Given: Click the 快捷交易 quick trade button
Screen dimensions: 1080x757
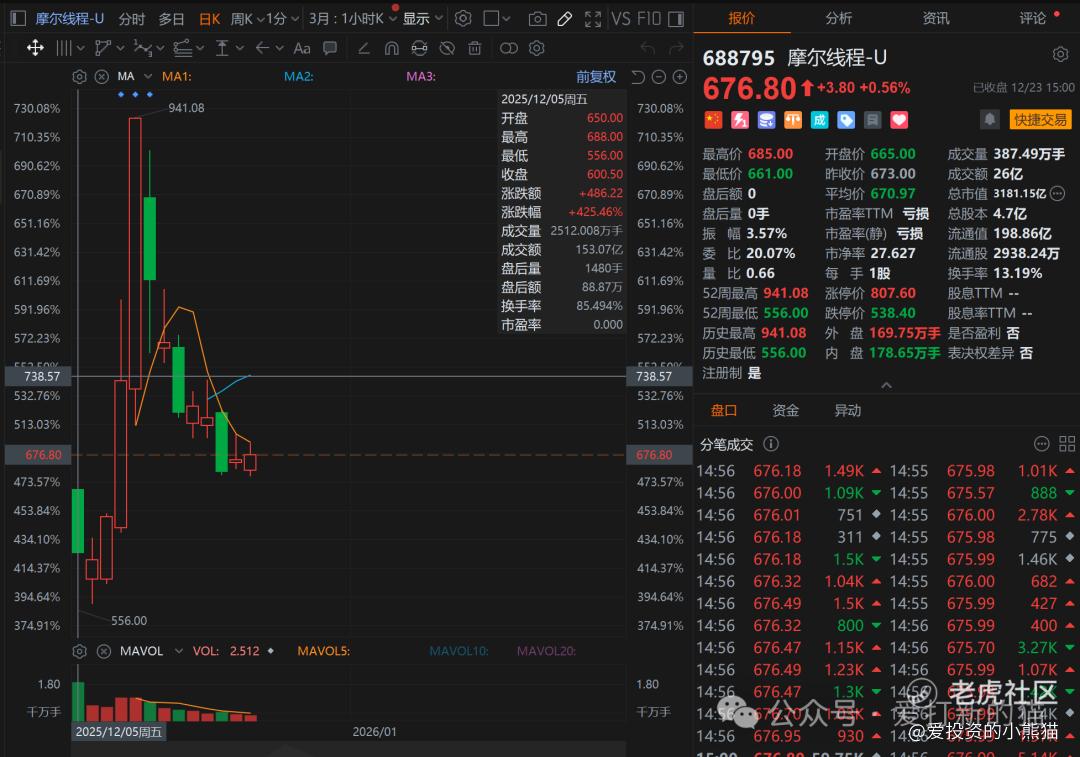Looking at the screenshot, I should tap(1040, 120).
